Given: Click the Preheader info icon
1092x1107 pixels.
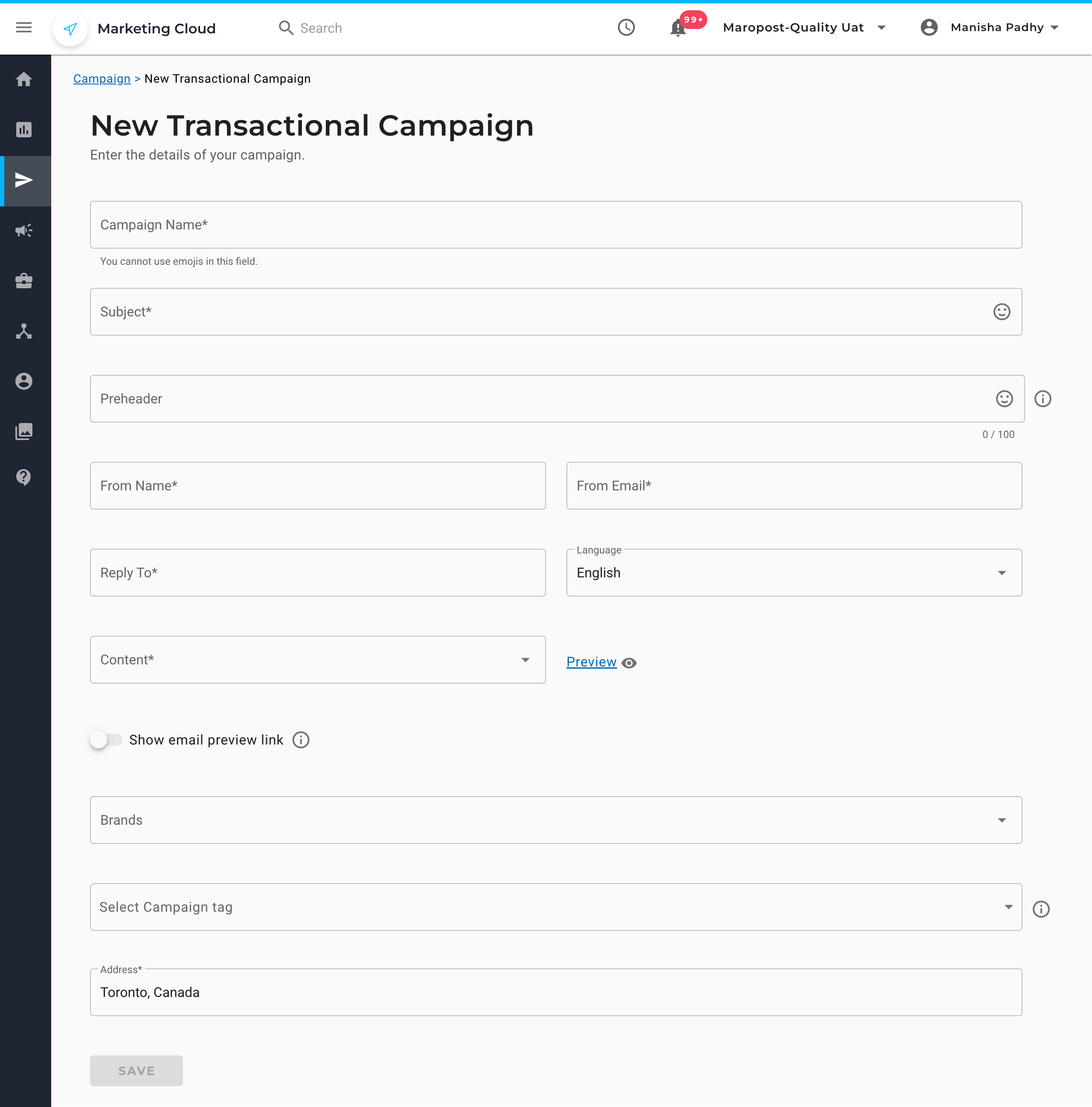Looking at the screenshot, I should coord(1043,399).
